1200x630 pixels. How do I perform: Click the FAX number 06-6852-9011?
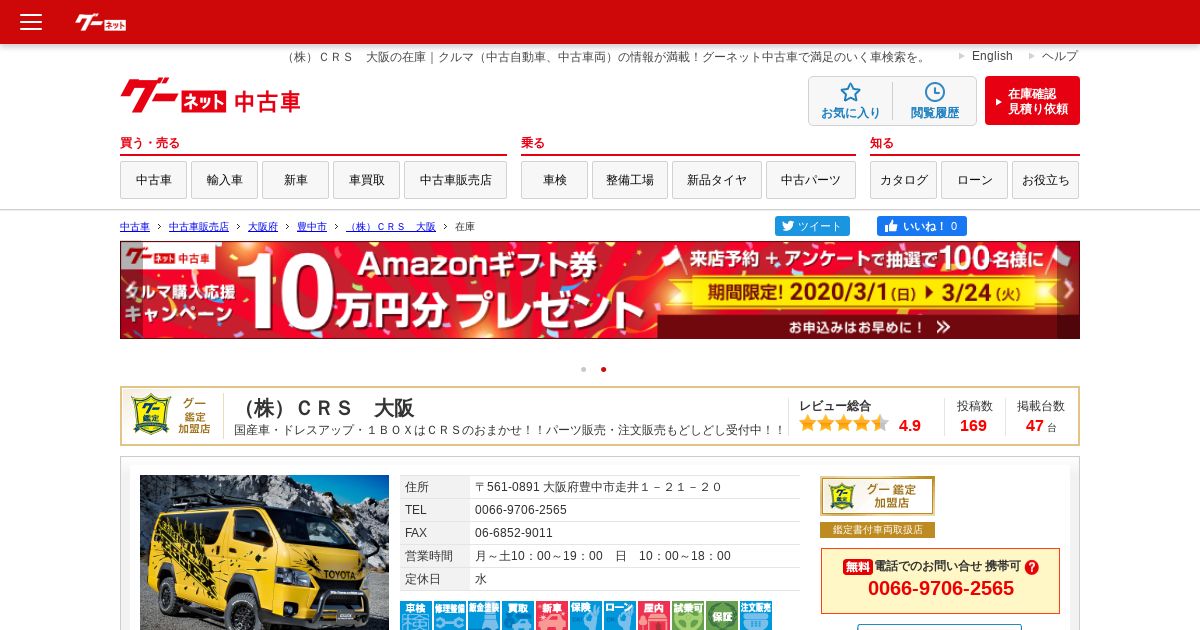514,533
